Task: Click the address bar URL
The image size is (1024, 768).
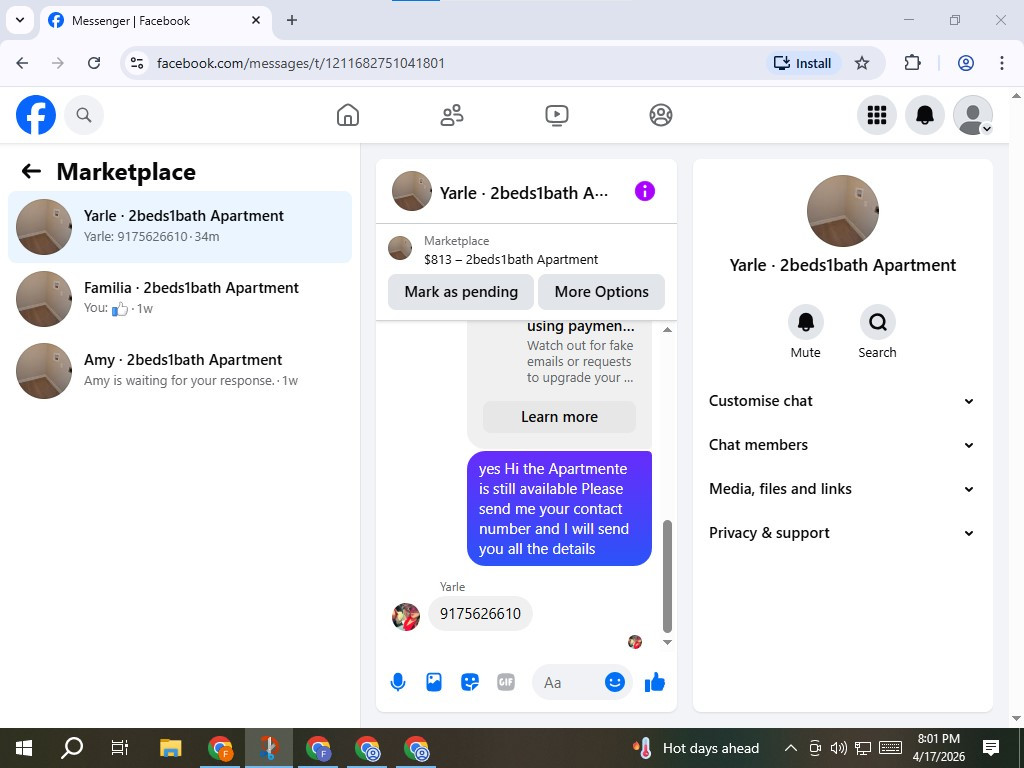Action: [x=301, y=63]
